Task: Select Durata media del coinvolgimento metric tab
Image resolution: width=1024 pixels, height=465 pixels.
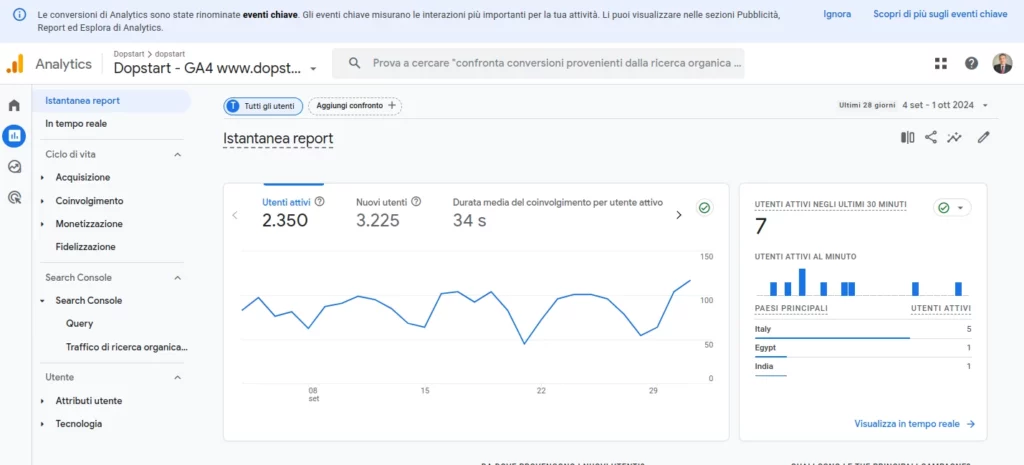Action: tap(558, 213)
